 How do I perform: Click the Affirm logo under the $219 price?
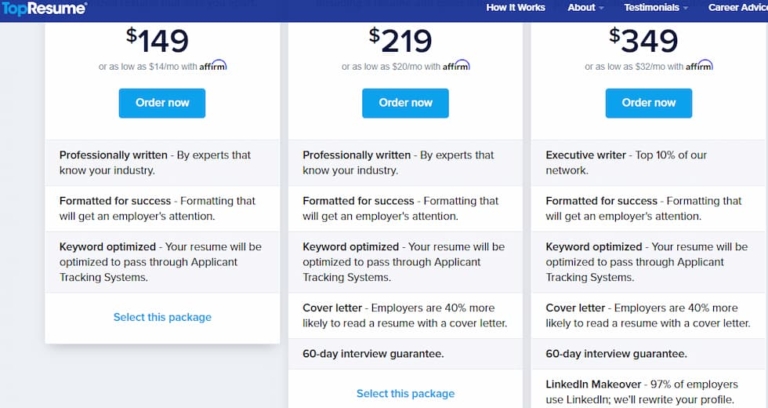click(455, 65)
